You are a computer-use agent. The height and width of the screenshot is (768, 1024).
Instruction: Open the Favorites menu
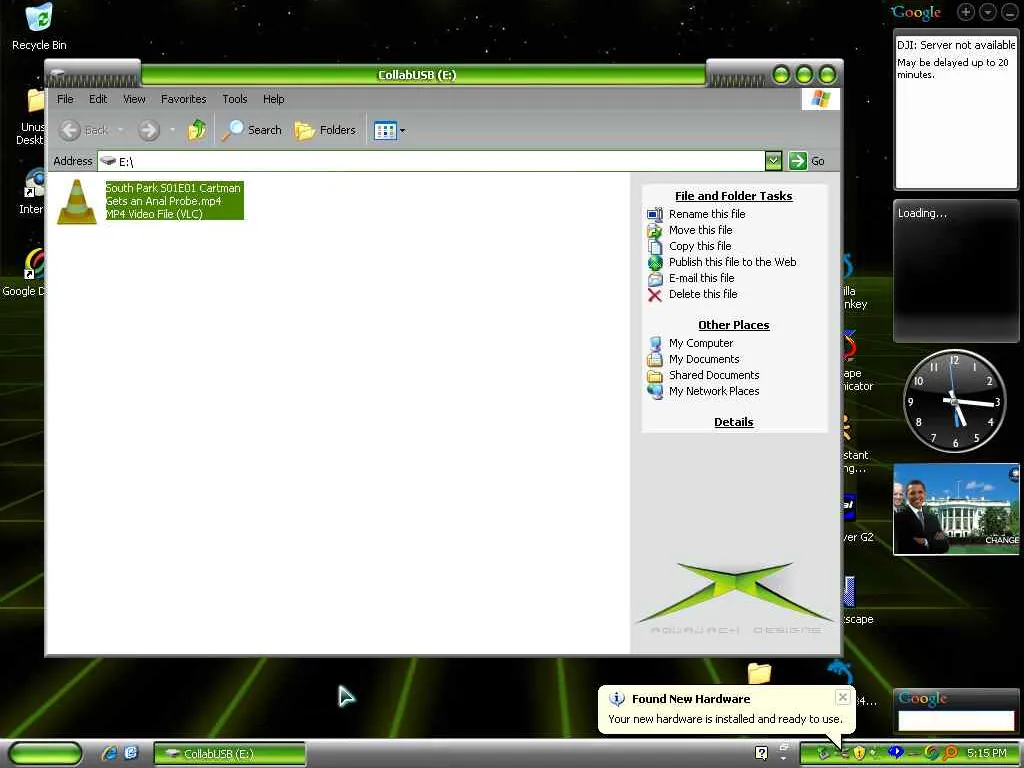(x=184, y=99)
